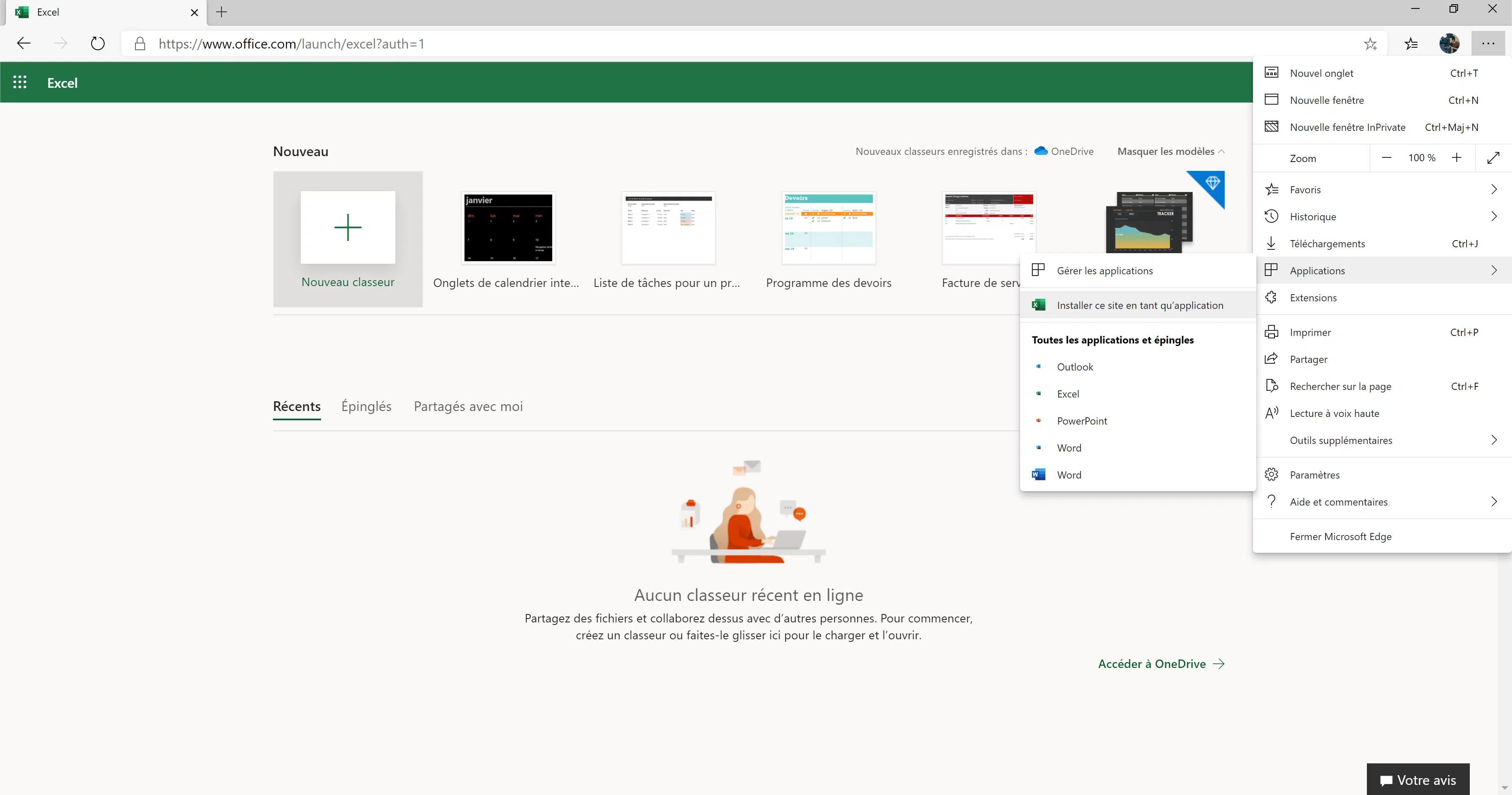Click the Excel icon on browser tab

[22, 12]
